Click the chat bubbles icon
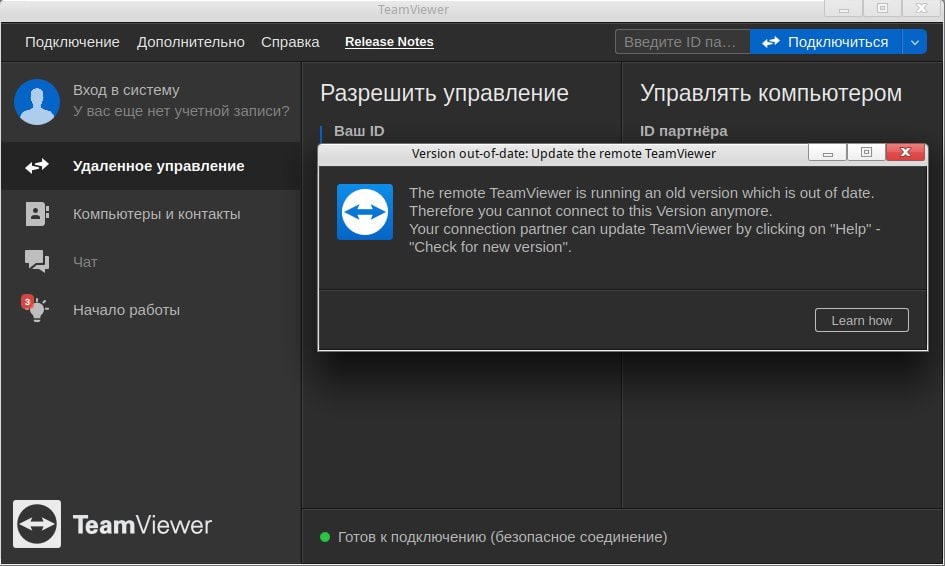The height and width of the screenshot is (566, 945). [x=37, y=261]
